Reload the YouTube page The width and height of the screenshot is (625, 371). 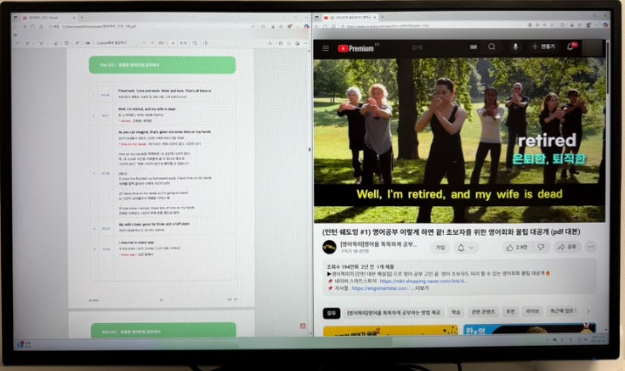pos(325,26)
